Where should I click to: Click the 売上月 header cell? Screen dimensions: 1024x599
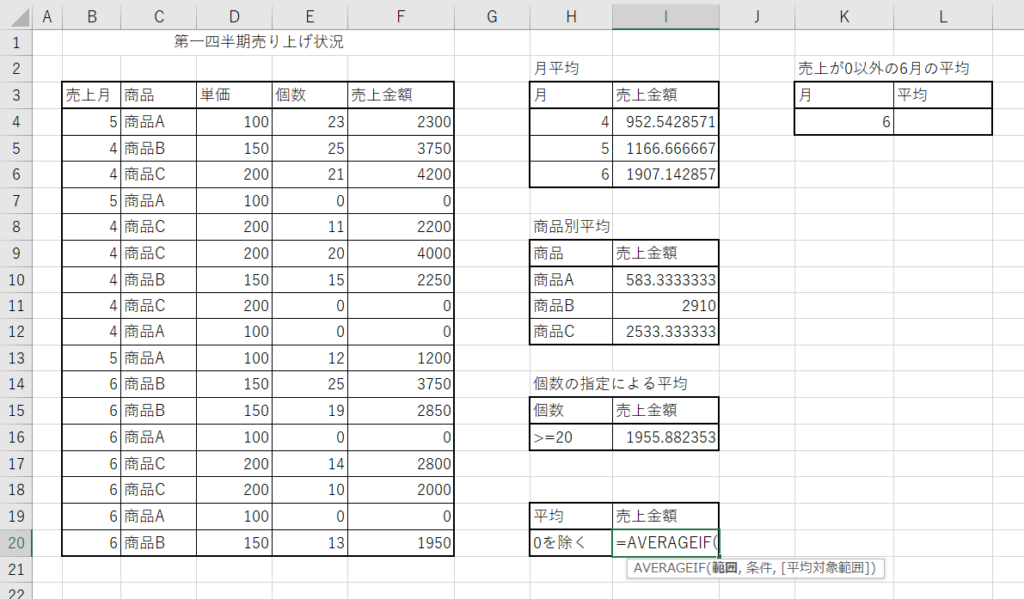91,95
